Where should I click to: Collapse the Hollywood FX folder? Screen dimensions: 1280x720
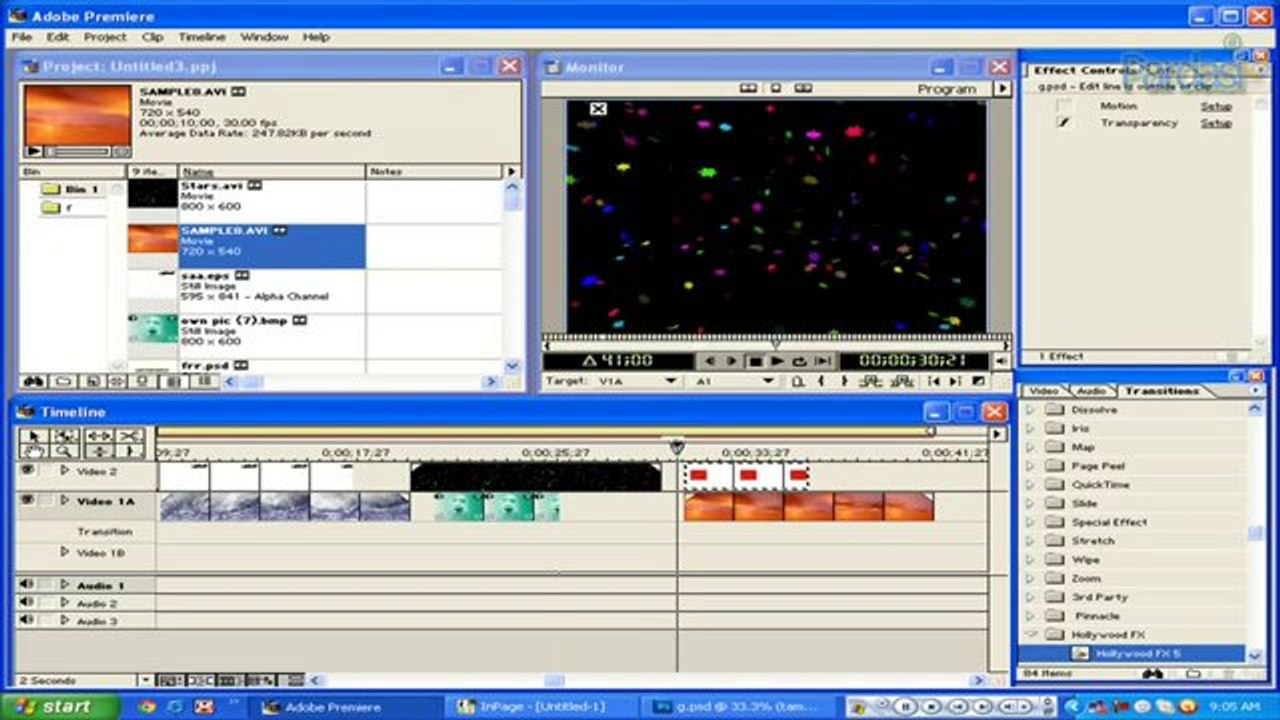(1031, 635)
